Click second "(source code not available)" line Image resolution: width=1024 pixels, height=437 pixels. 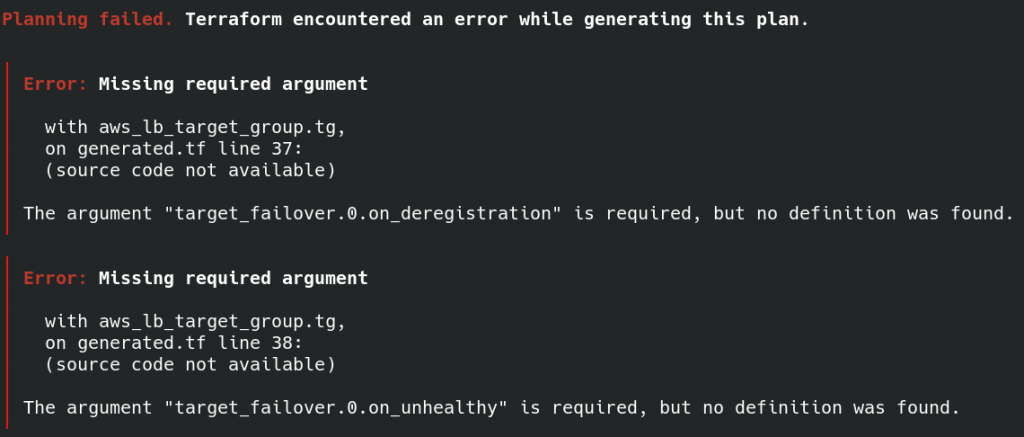click(x=190, y=366)
